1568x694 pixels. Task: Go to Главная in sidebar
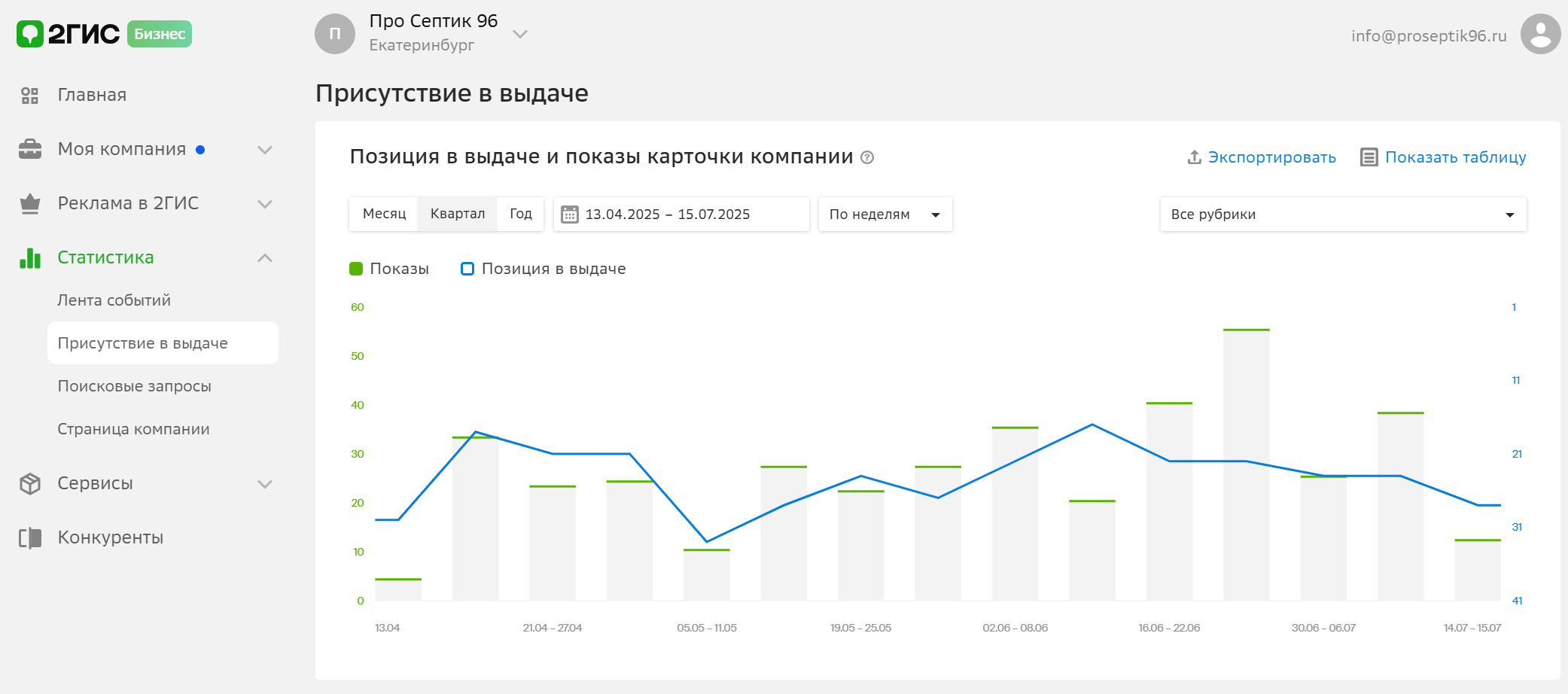click(x=92, y=95)
